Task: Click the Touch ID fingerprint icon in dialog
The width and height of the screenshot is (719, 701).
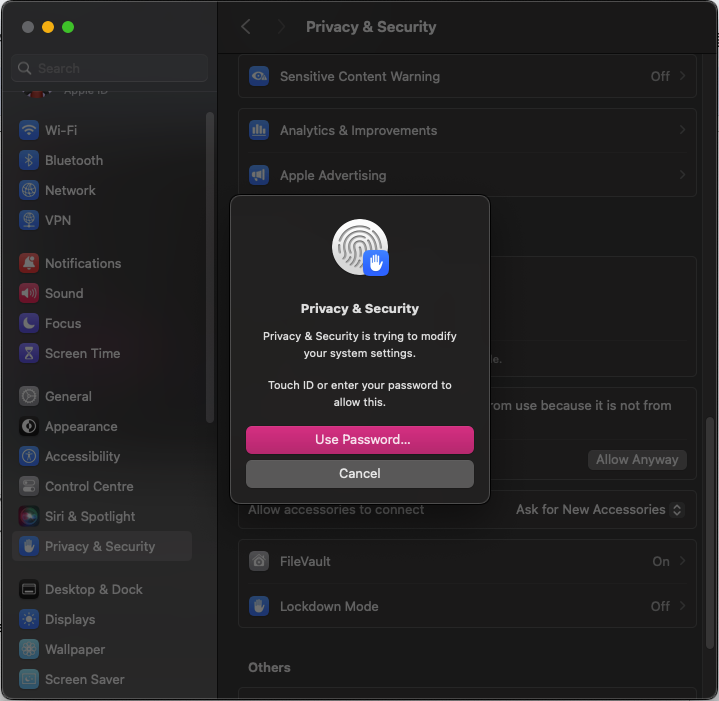Action: coord(360,247)
